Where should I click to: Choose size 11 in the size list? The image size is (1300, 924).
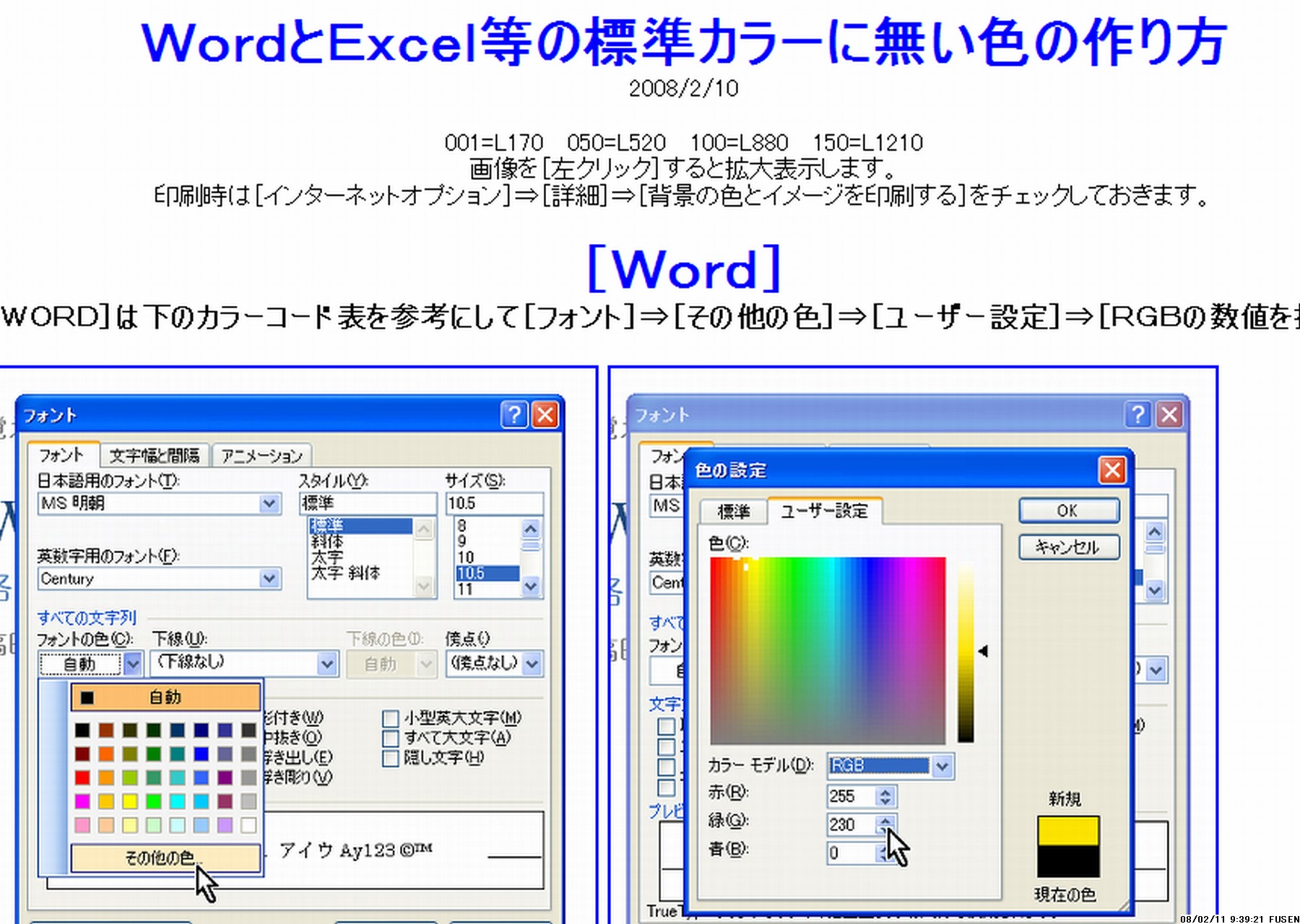(465, 589)
